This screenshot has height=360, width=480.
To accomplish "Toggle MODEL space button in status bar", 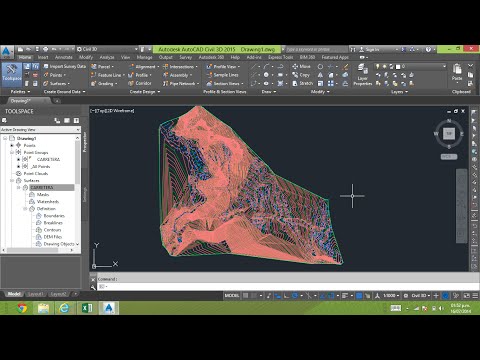I will 232,295.
